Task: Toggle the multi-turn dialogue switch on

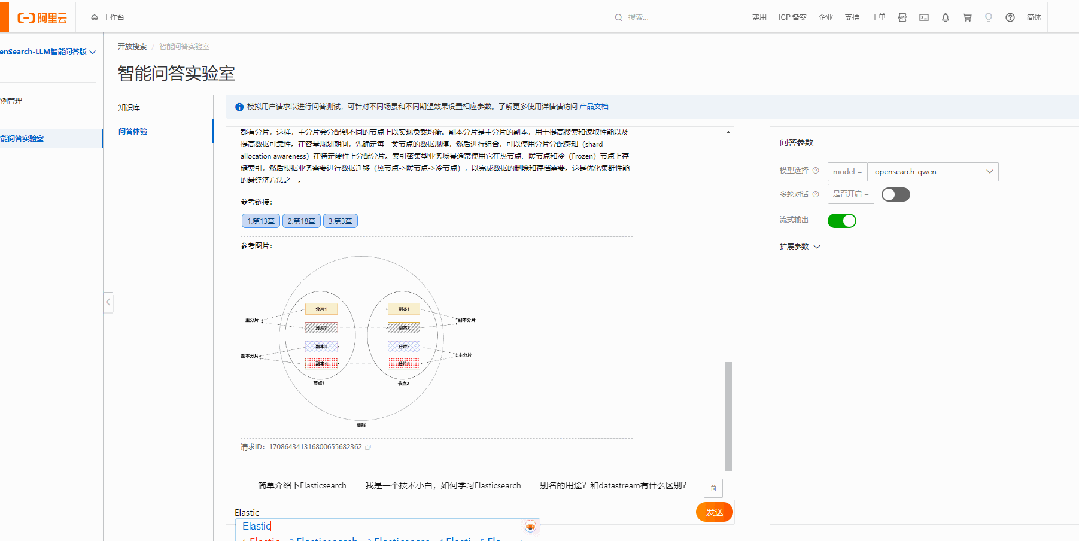Action: tap(896, 195)
